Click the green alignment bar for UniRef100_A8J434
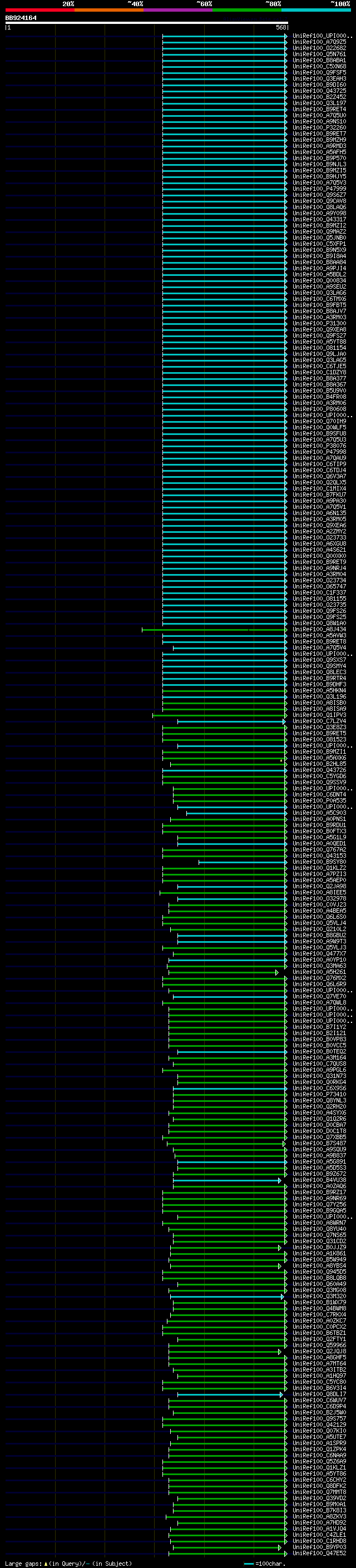Screen dimensions: 356x1568 point(214,630)
